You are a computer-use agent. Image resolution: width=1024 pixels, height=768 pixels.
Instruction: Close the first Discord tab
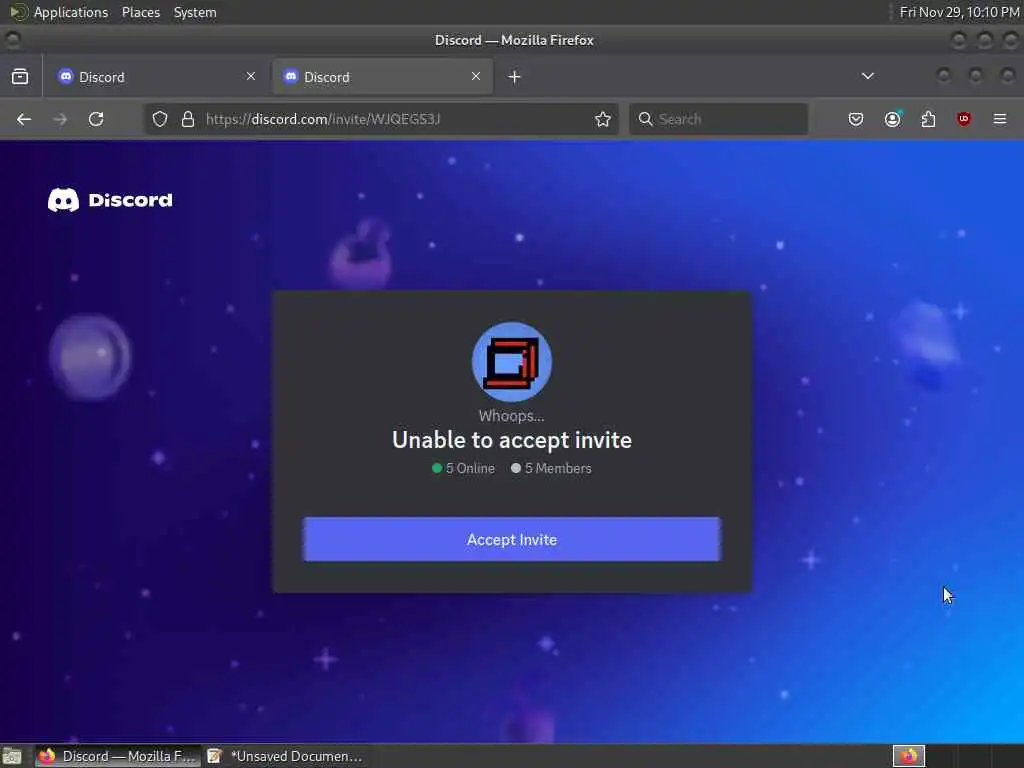point(251,76)
